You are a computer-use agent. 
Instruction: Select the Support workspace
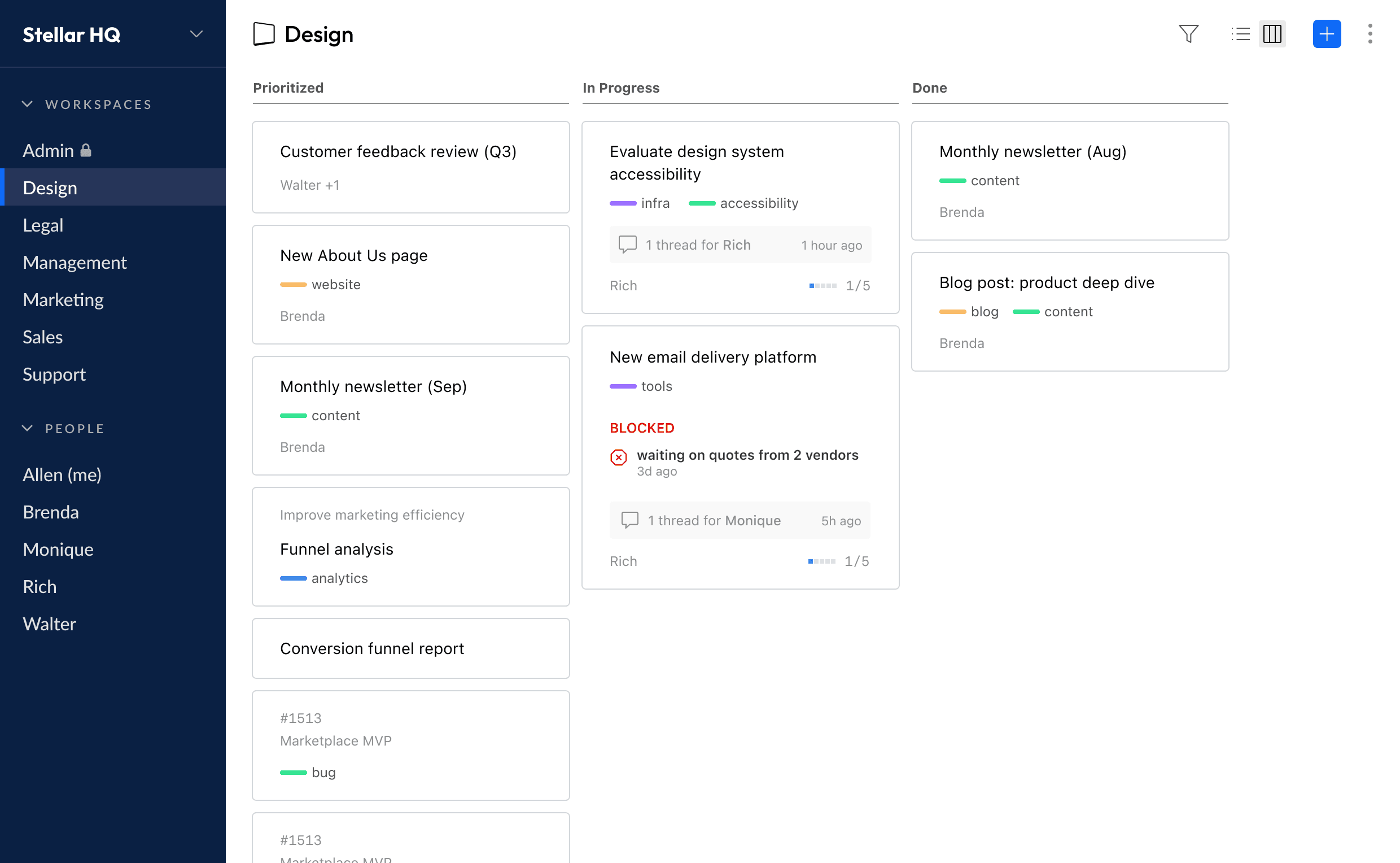54,374
